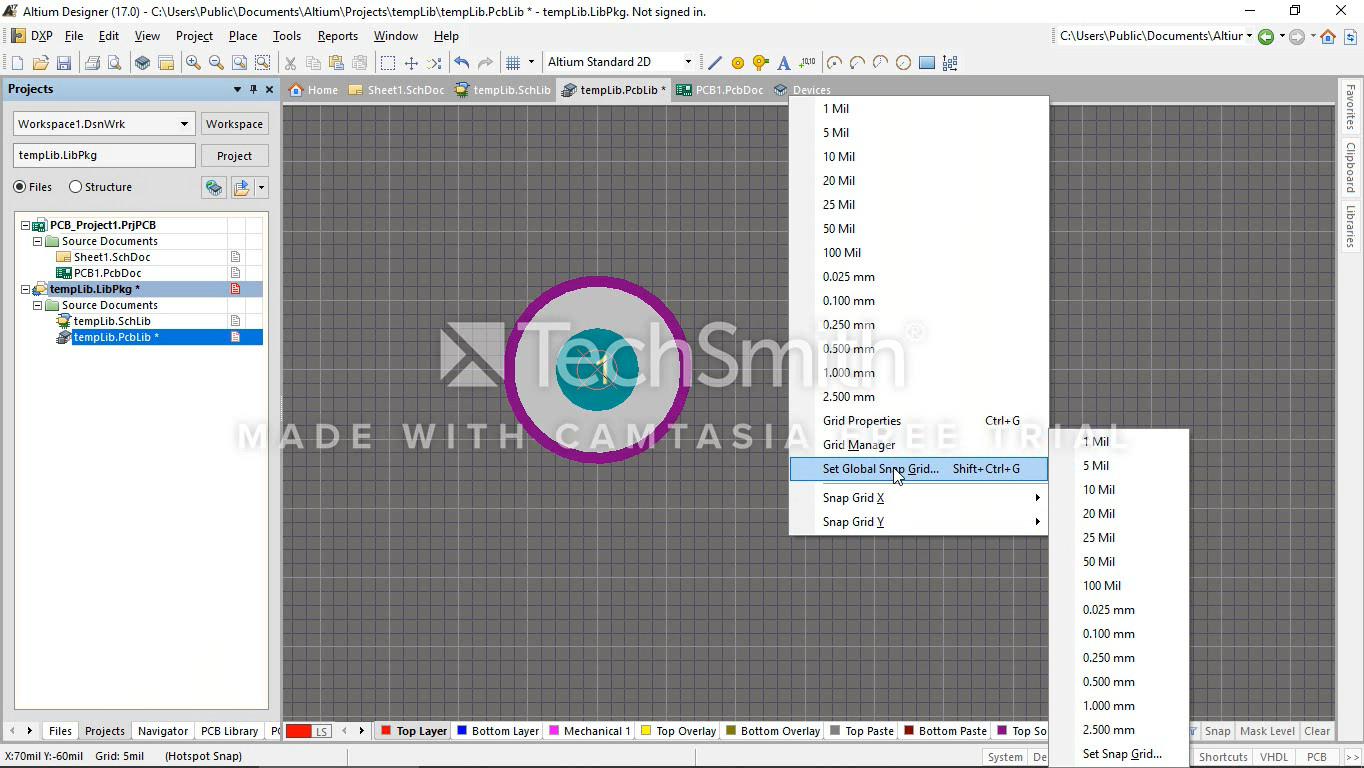
Task: Select the Place Line tool
Action: [715, 63]
